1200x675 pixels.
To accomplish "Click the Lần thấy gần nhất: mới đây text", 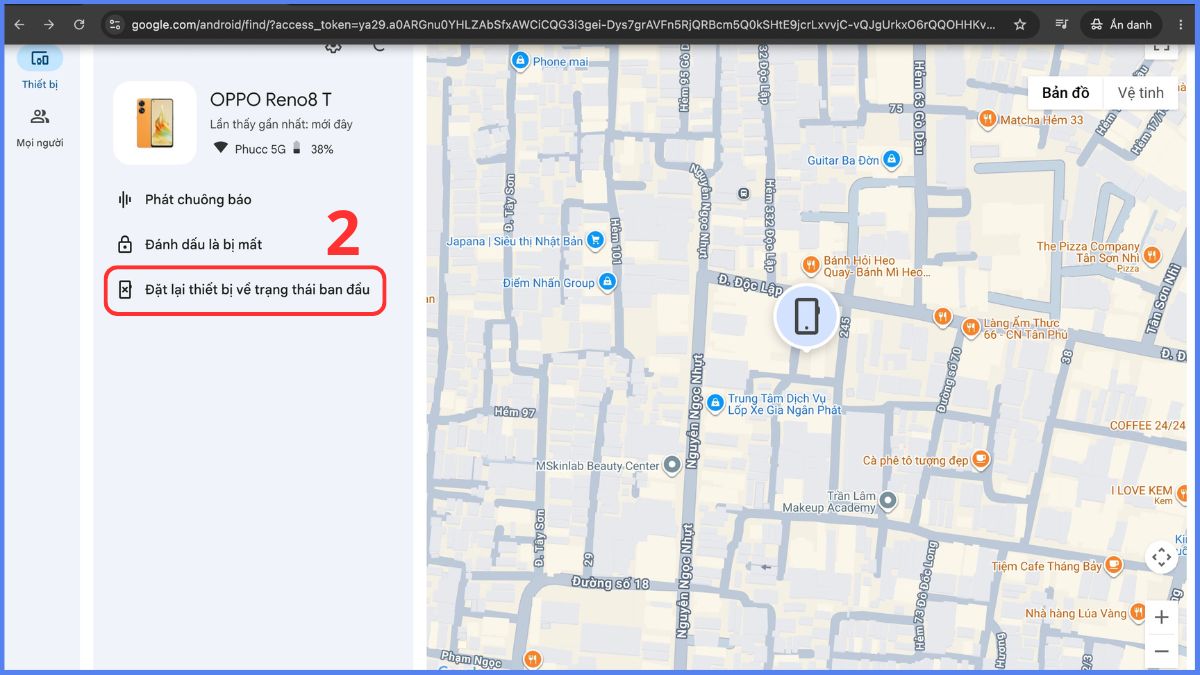I will 281,124.
